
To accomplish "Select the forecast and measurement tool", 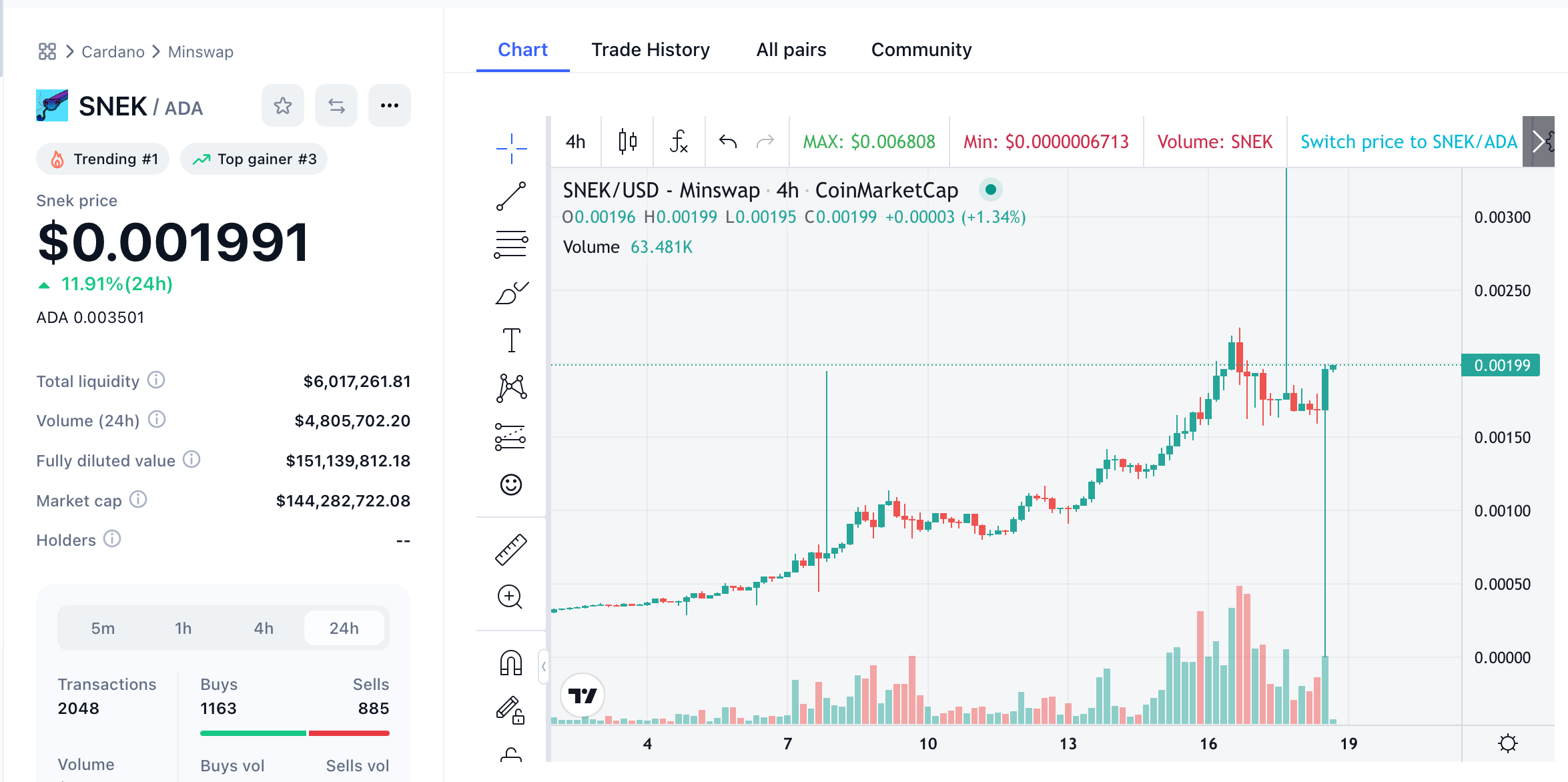I will click(x=511, y=436).
